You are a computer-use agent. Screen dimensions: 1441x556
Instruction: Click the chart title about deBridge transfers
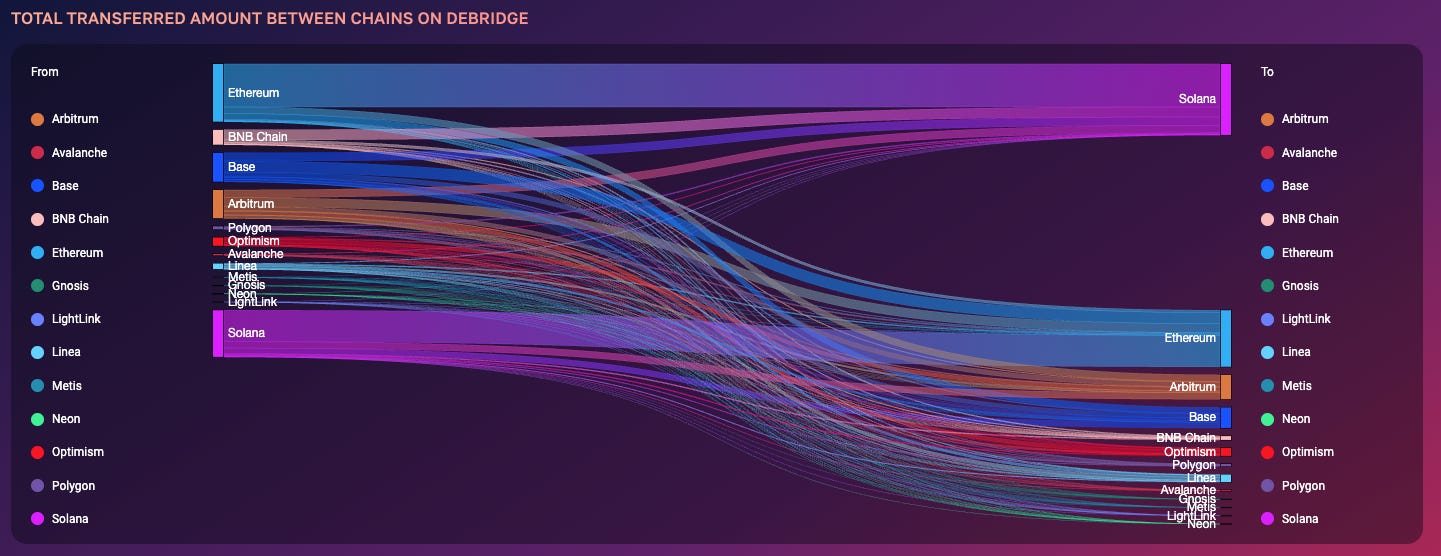point(269,18)
